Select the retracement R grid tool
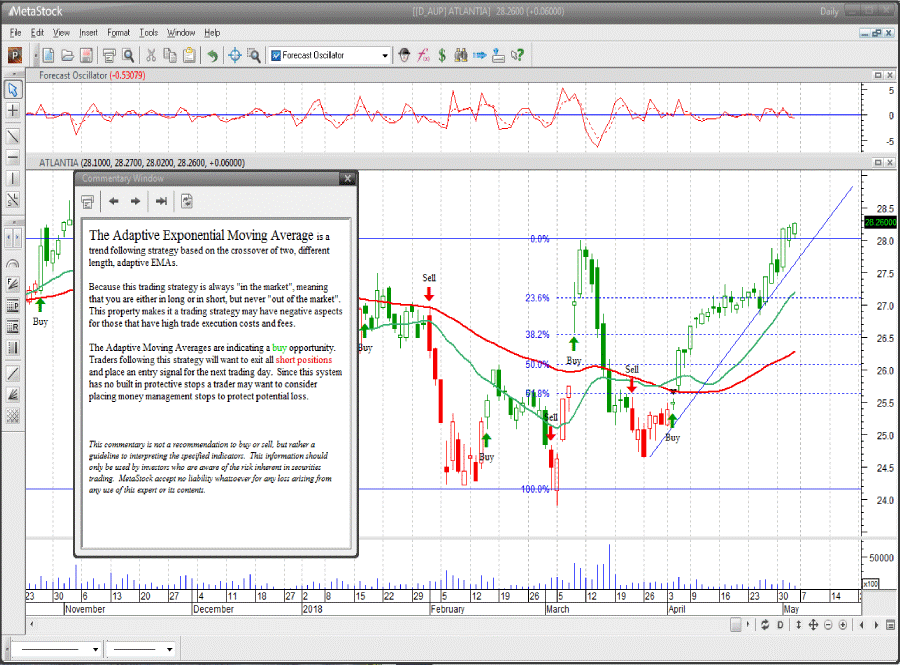900x665 pixels. [13, 327]
